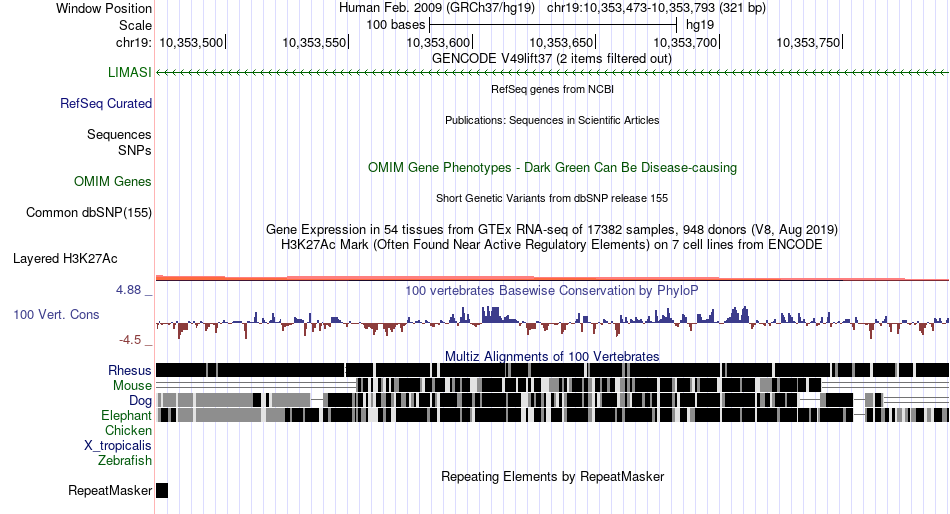Click the RepeatMasker track label
950x514 pixels.
coord(110,490)
